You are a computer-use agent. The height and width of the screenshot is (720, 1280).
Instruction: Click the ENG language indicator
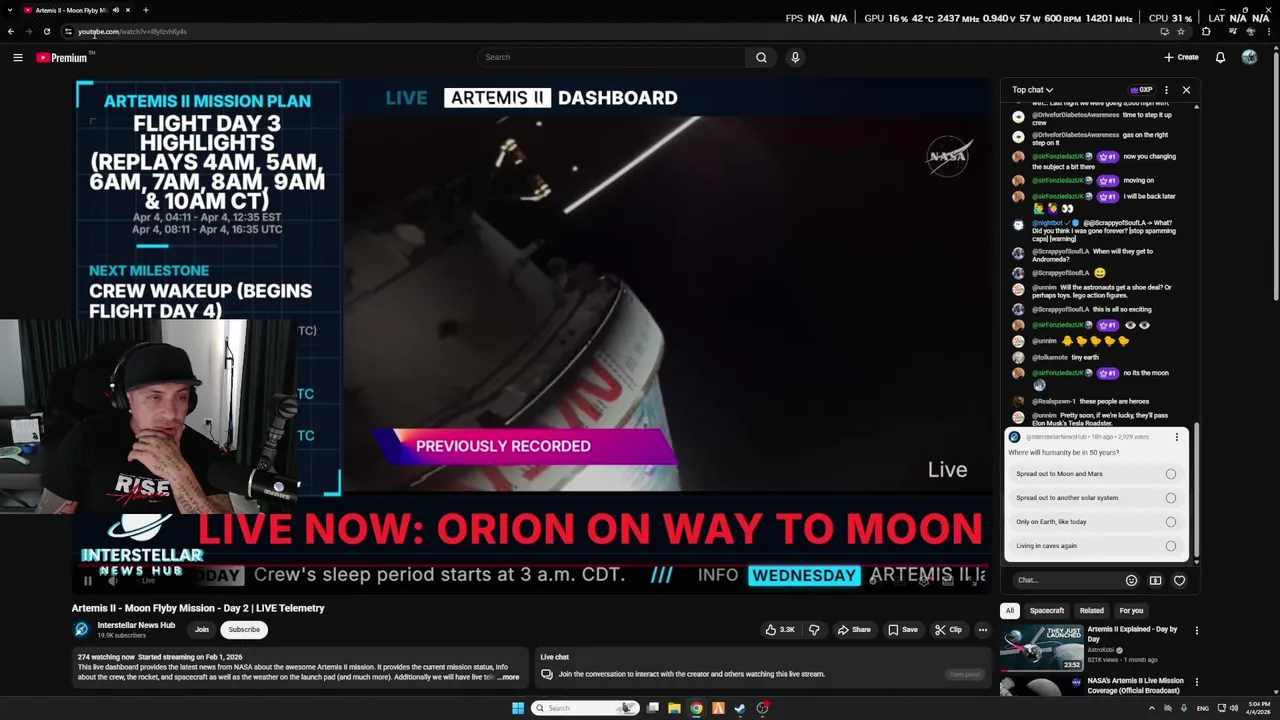tap(1203, 708)
